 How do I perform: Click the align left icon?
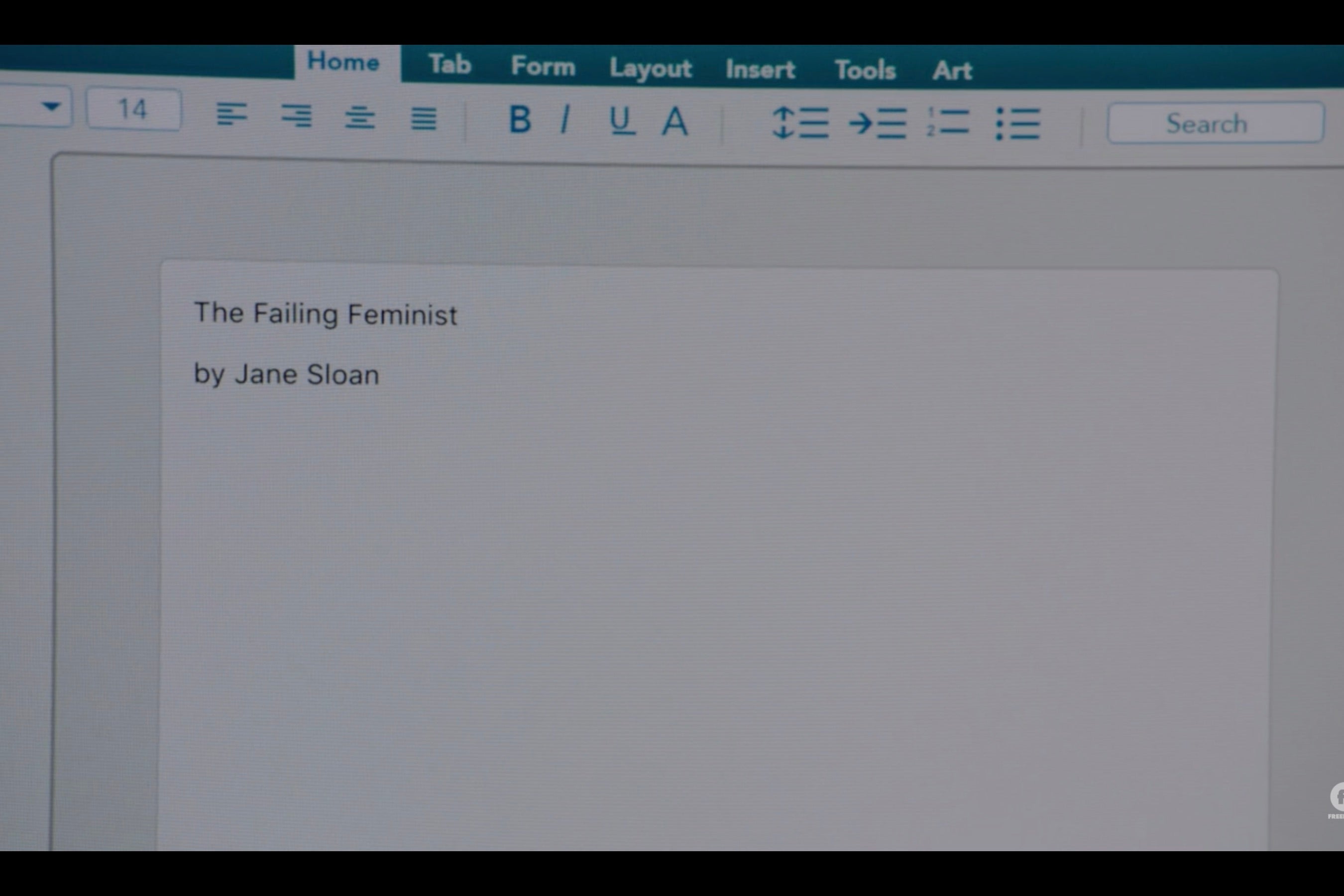[231, 113]
